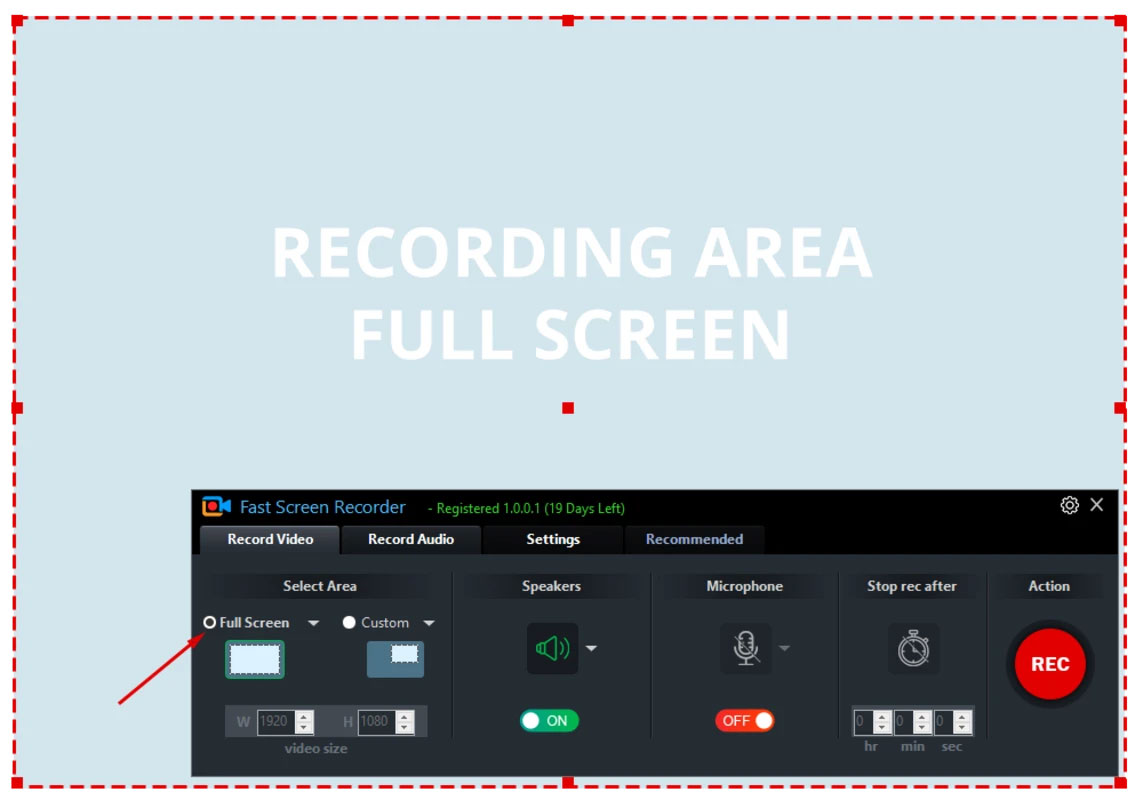Click the 'video size' label
Viewport: 1143px width, 800px height.
tap(316, 748)
